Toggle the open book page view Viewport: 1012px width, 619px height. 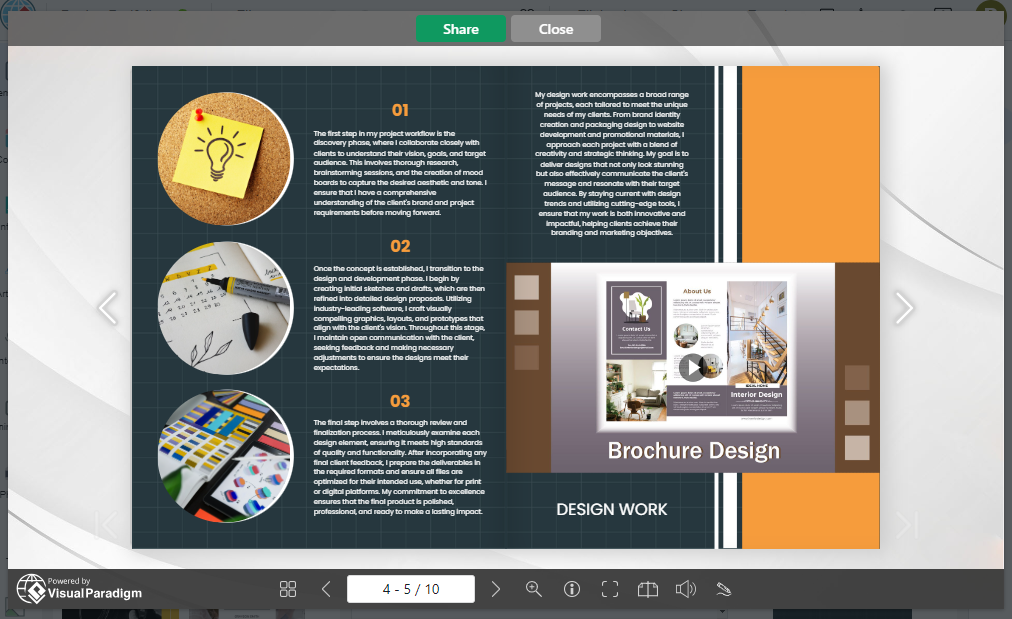(648, 589)
